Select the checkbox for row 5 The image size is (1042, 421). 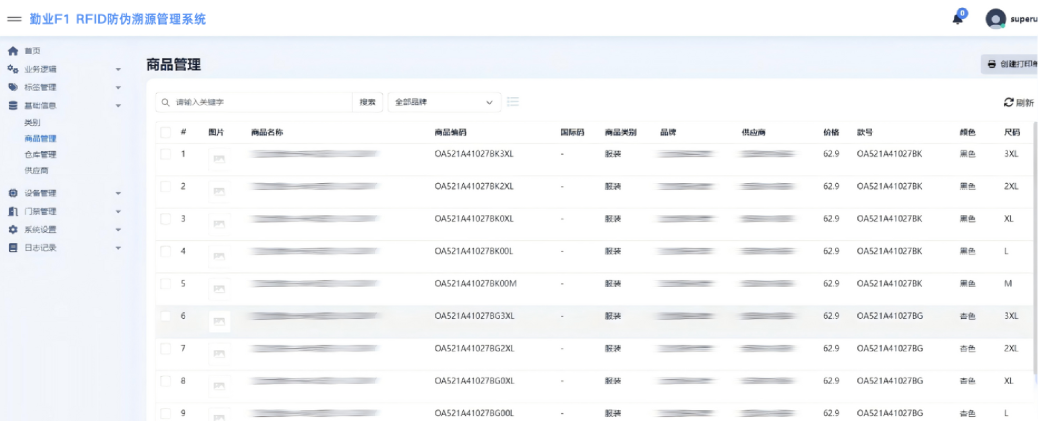[x=165, y=284]
